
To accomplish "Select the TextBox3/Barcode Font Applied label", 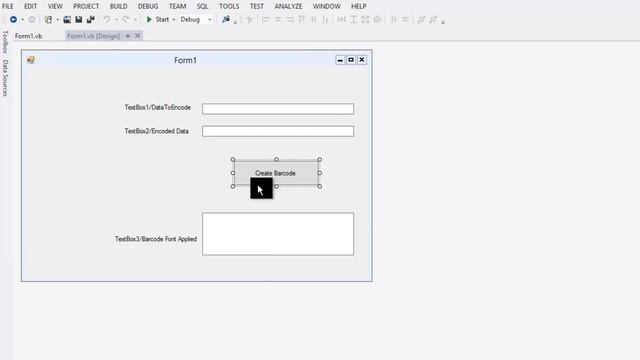I will pos(156,239).
